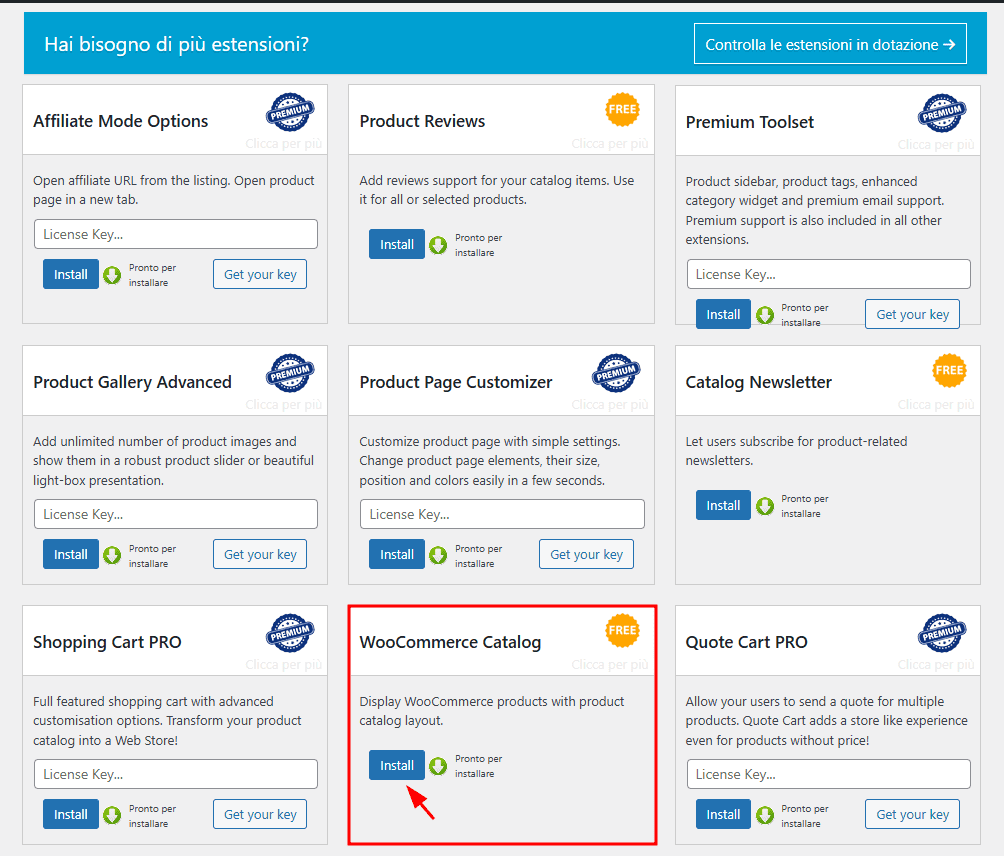Click the PREMIUM badge on Product Page Customizer

click(615, 370)
